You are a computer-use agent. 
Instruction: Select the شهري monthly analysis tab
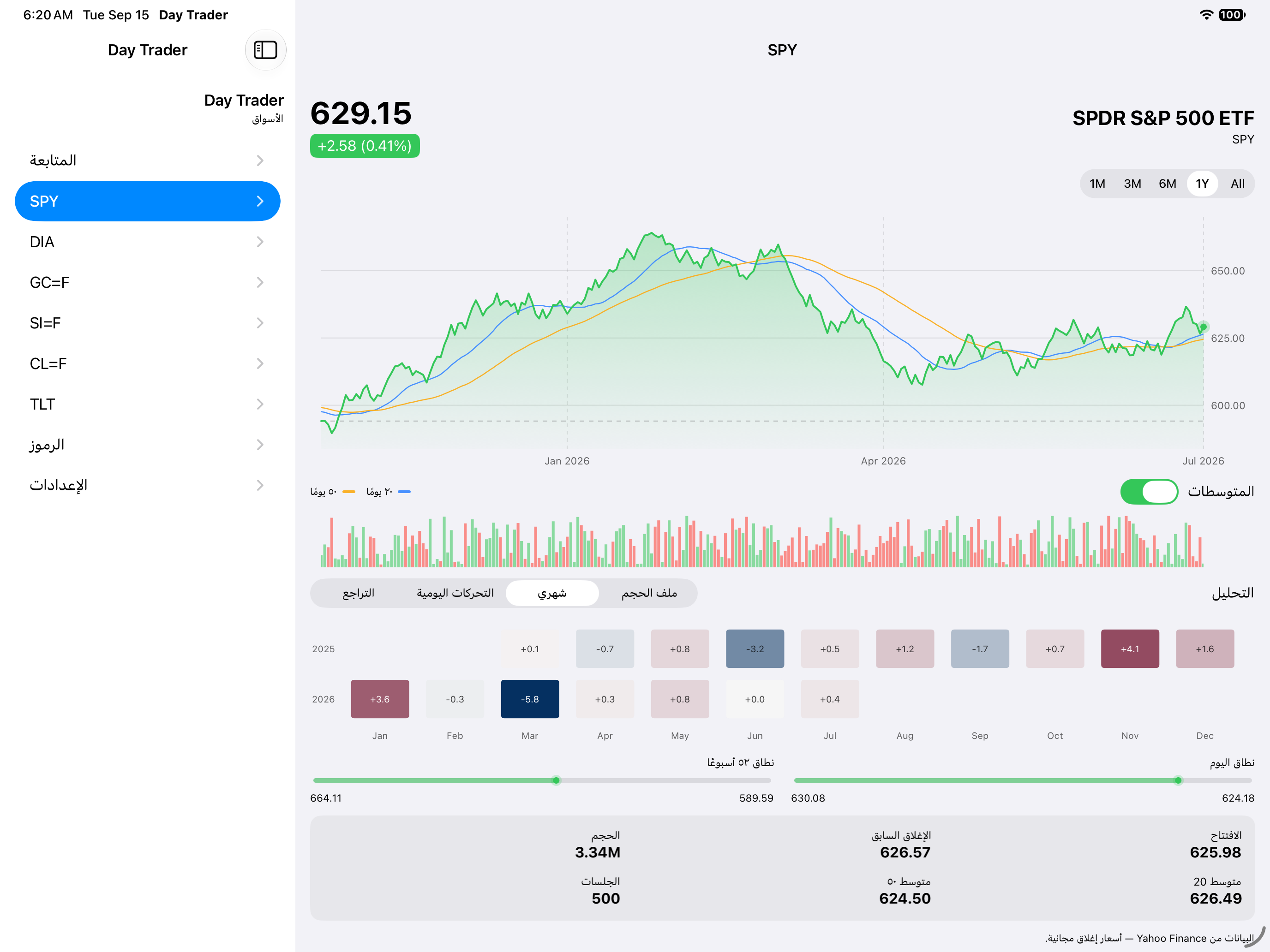(552, 593)
